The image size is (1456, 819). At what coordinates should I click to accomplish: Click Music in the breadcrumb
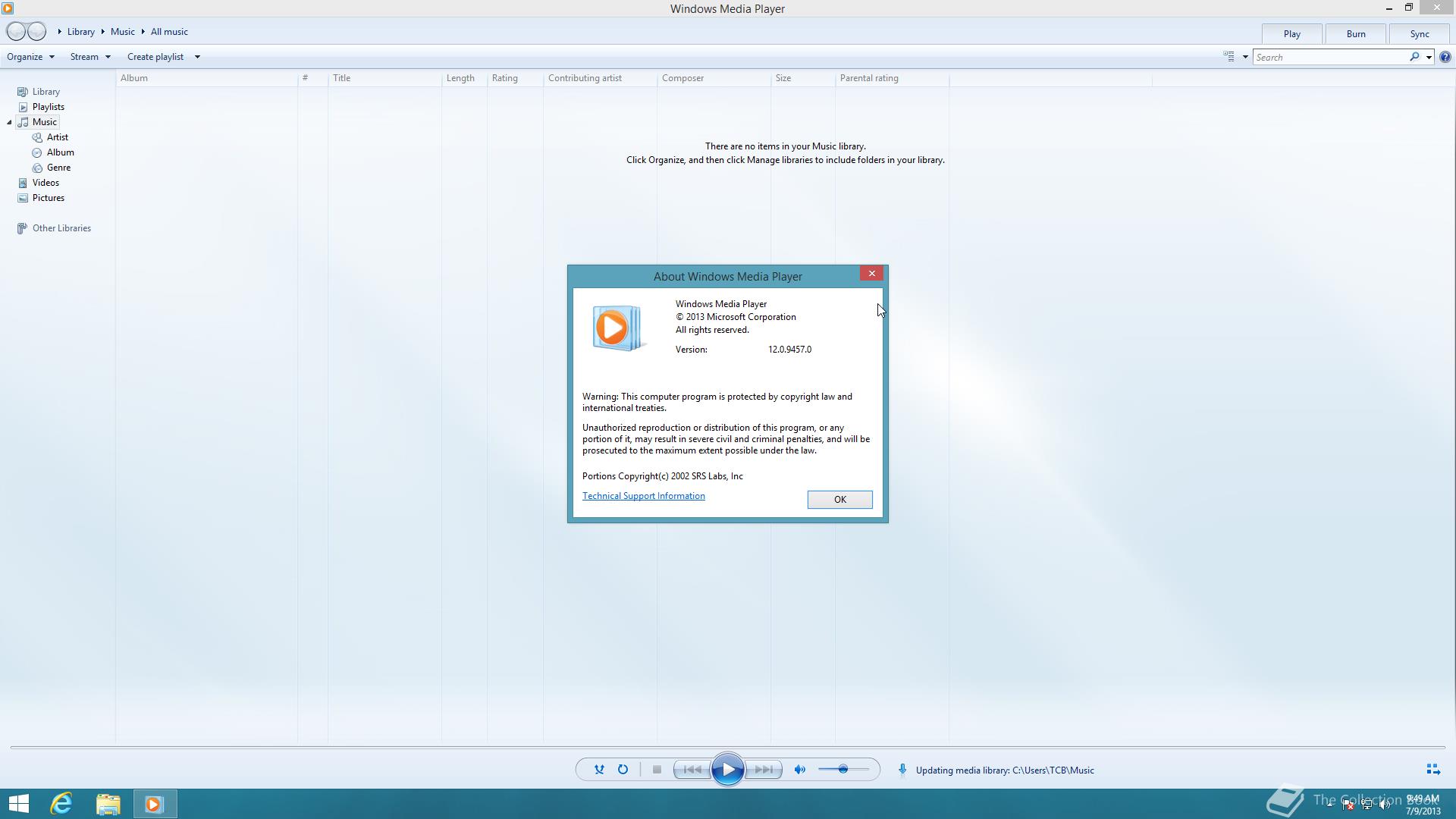122,32
